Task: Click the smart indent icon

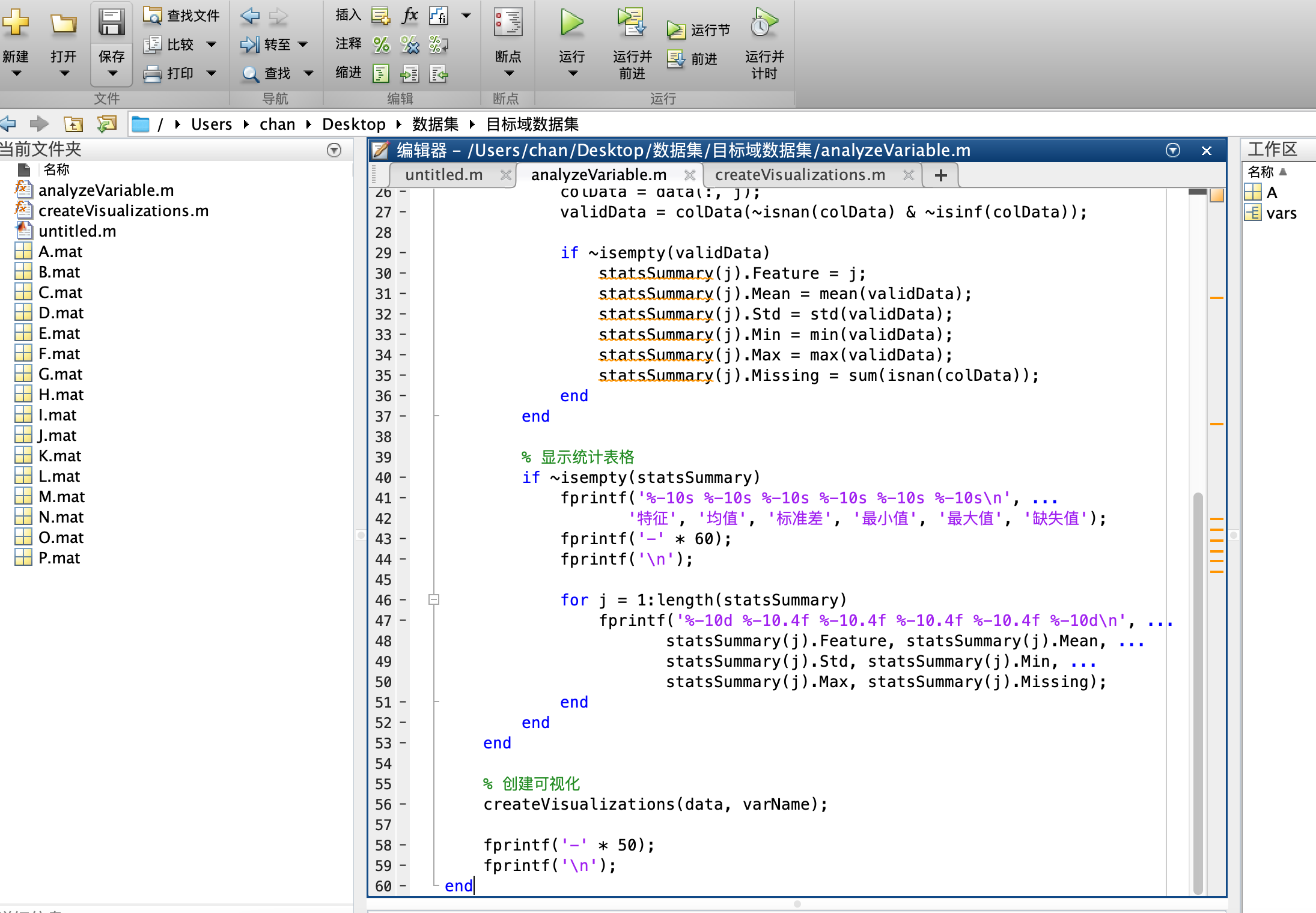Action: (381, 74)
